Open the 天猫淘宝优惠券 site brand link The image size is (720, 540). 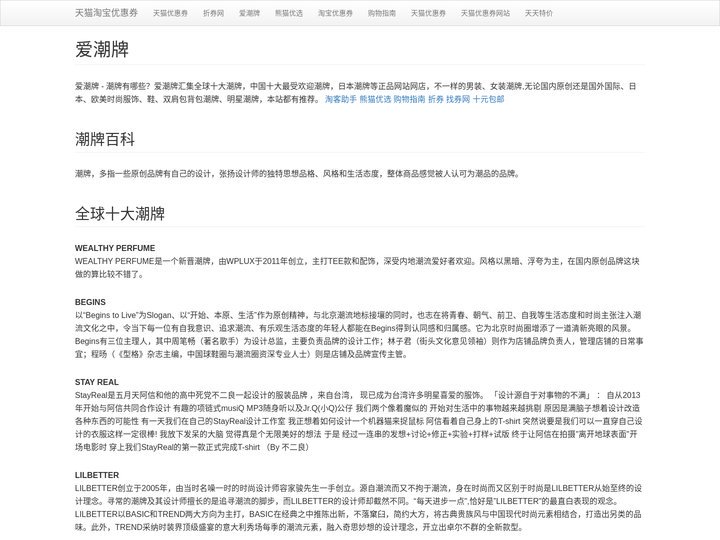coord(107,13)
